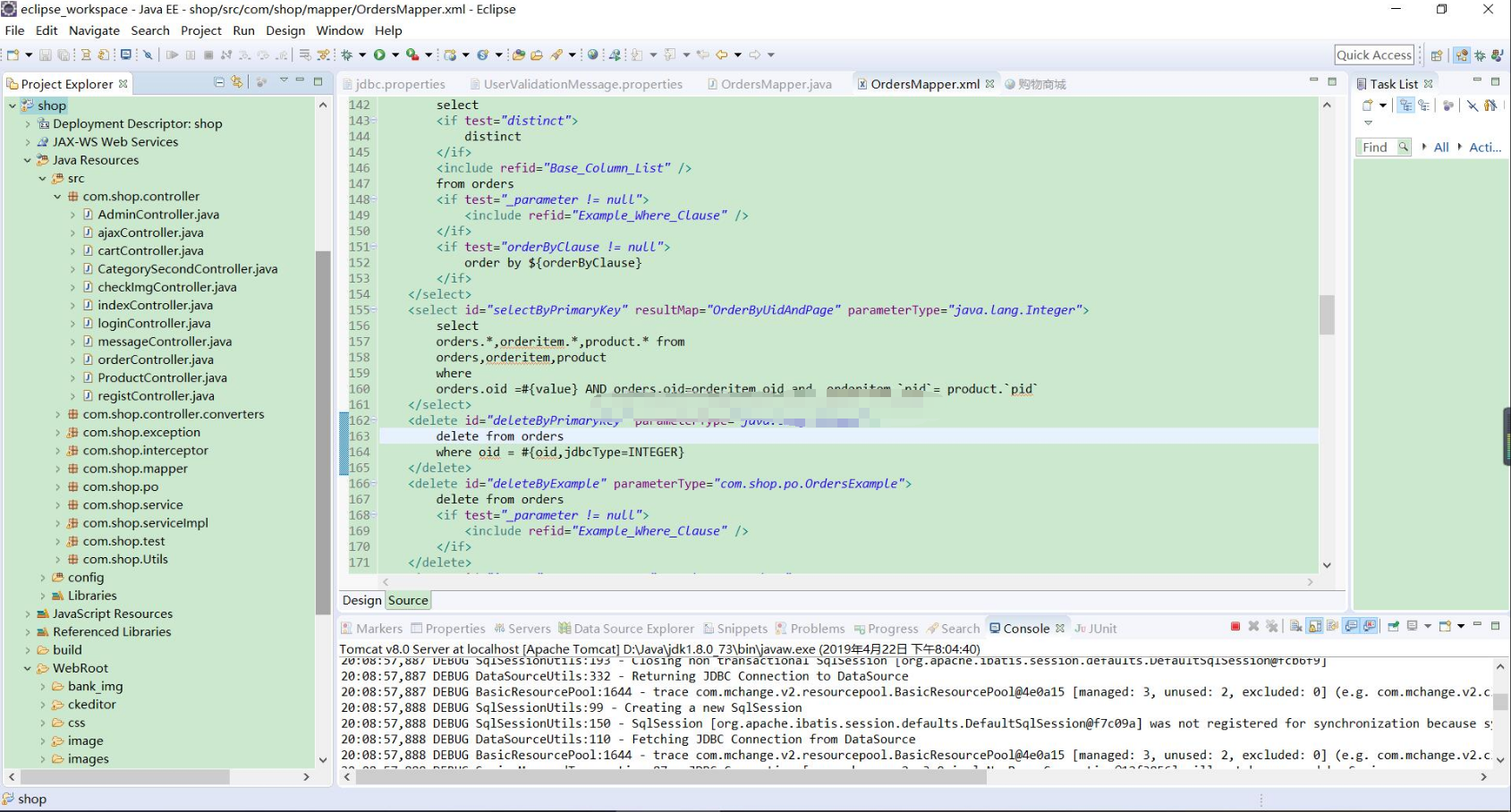Click Collapse All icon in Project Explorer
The image size is (1511, 812).
click(x=219, y=82)
